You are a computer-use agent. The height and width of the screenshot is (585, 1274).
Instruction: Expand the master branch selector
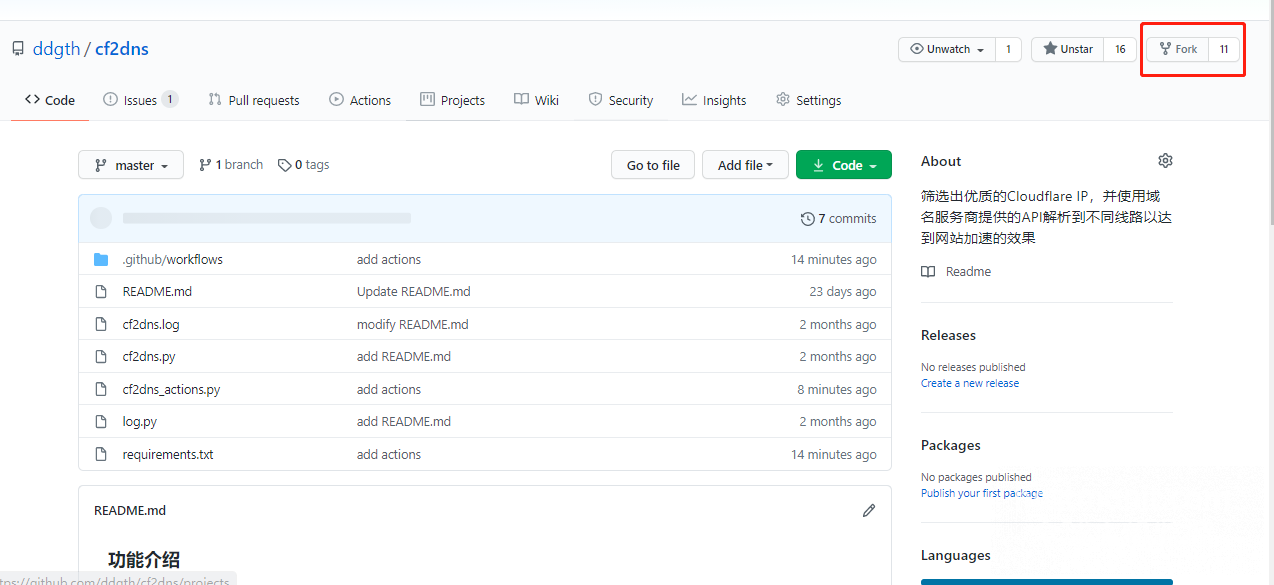[131, 165]
